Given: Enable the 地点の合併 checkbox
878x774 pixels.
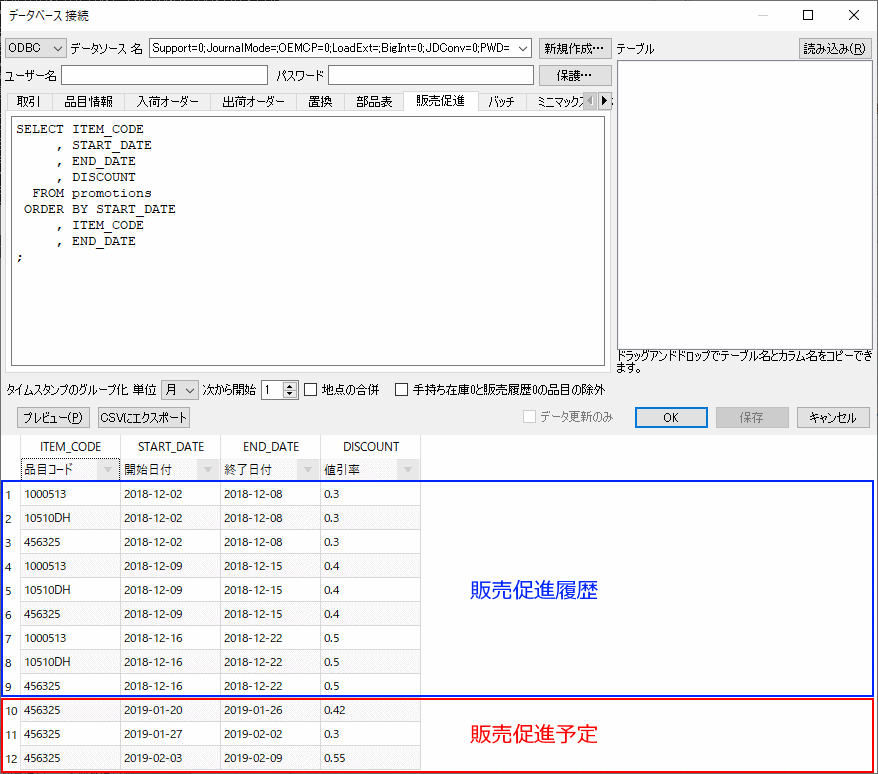Looking at the screenshot, I should [311, 390].
